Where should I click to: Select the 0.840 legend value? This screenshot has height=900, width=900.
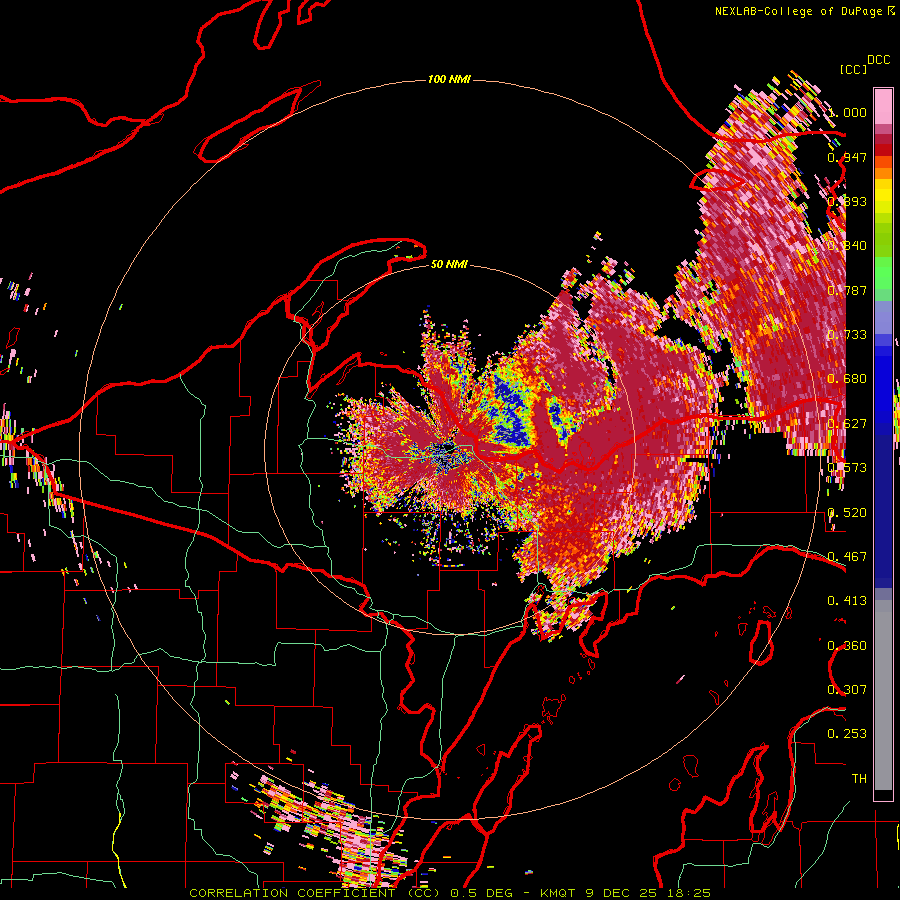(x=847, y=246)
